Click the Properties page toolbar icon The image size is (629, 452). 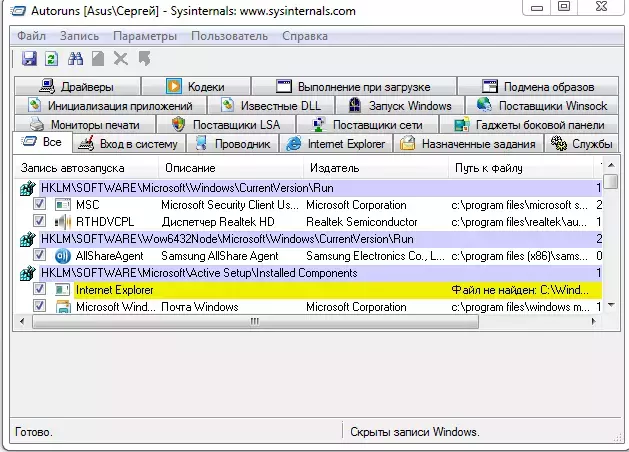pyautogui.click(x=98, y=59)
